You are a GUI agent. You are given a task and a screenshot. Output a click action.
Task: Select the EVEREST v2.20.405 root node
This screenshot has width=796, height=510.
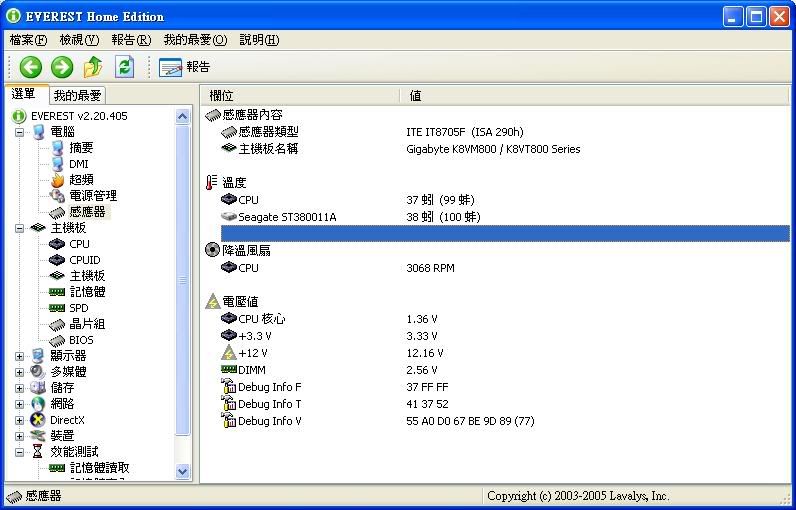(x=79, y=116)
